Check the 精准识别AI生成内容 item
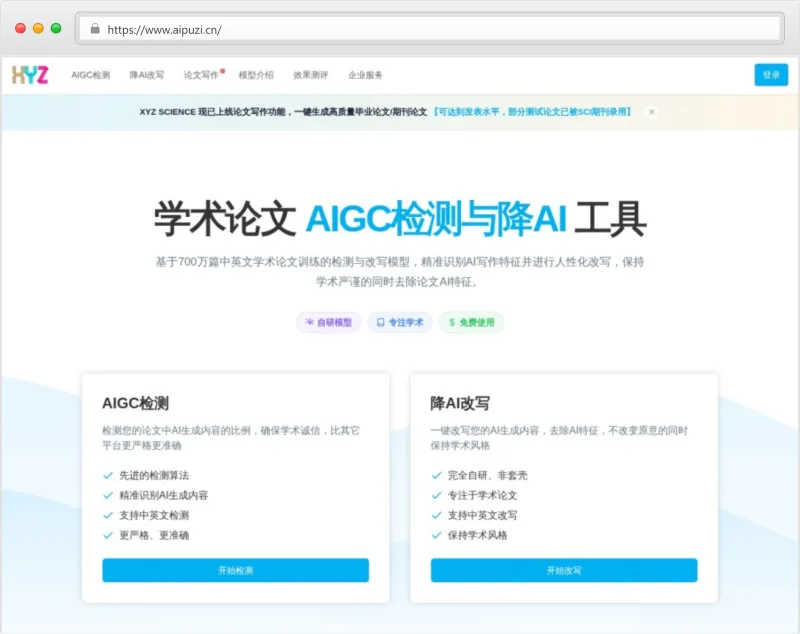This screenshot has width=800, height=634. (x=165, y=493)
